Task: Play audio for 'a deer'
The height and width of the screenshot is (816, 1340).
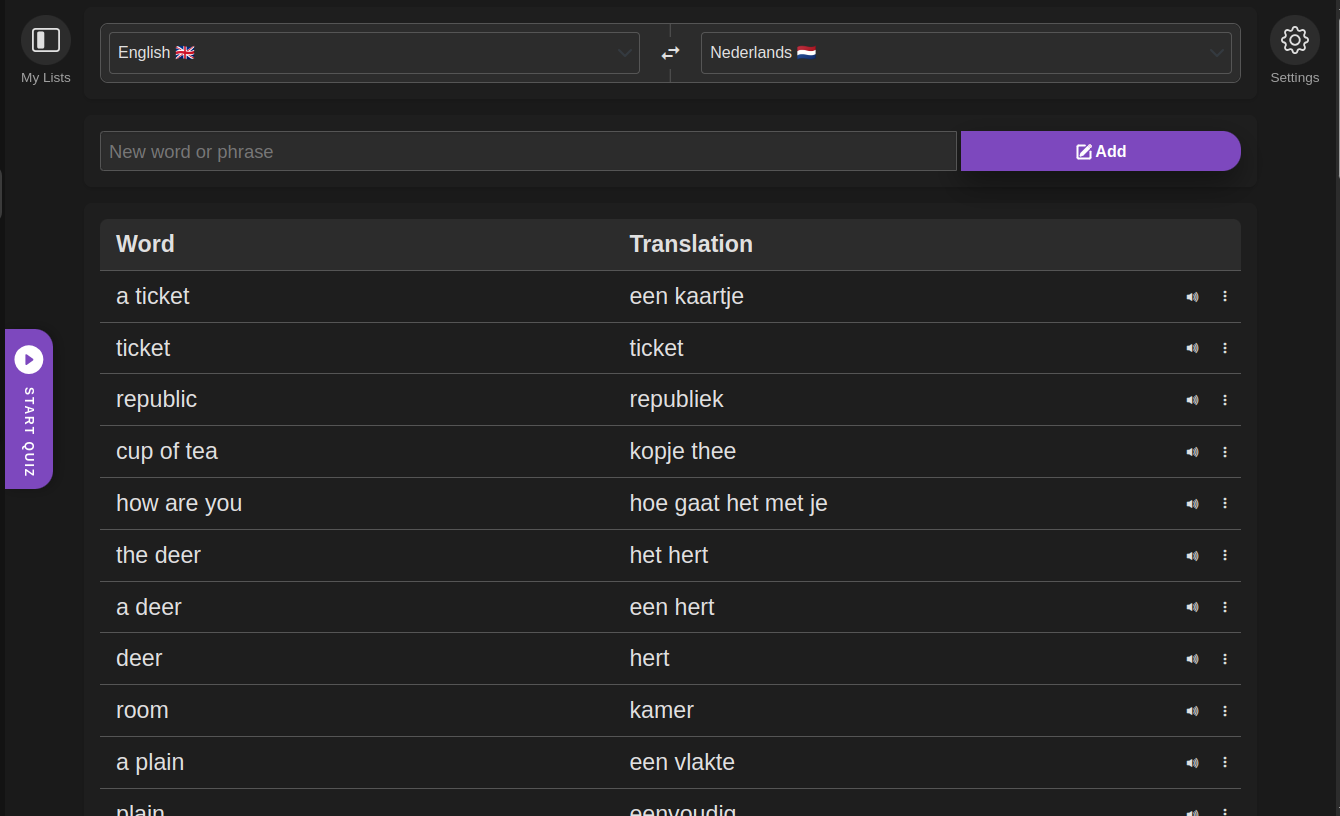Action: pyautogui.click(x=1192, y=607)
